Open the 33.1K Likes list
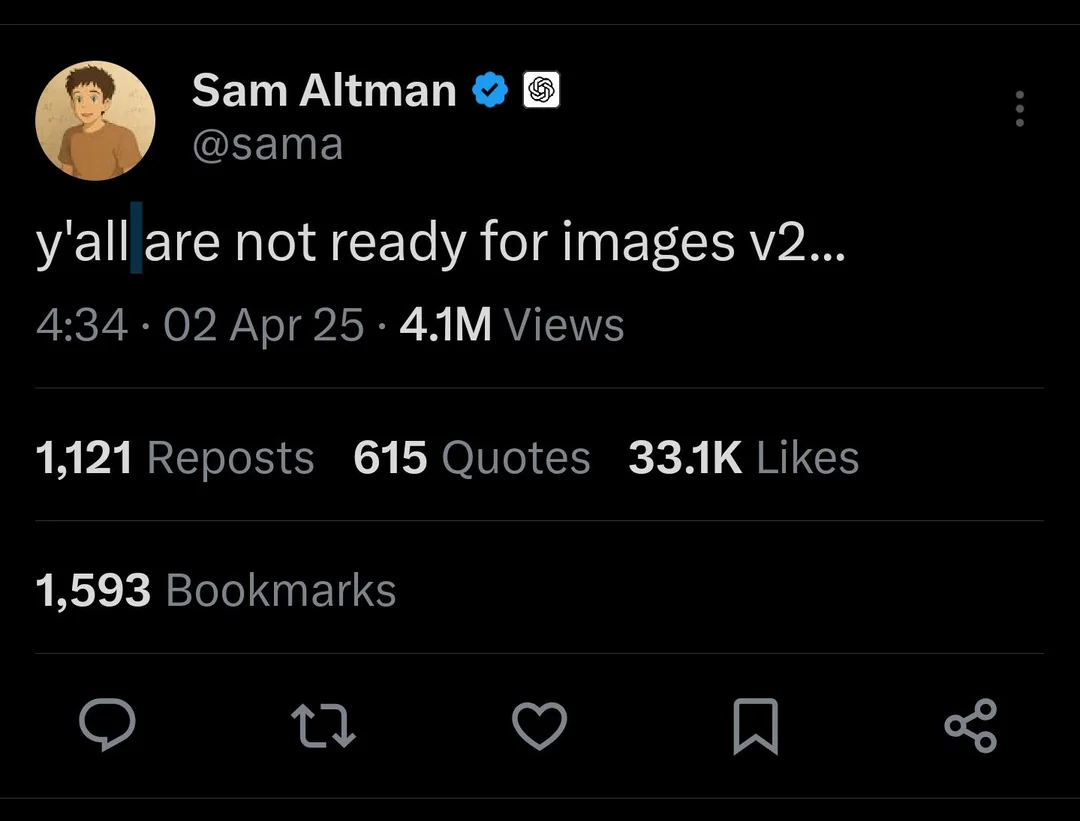Image resolution: width=1080 pixels, height=821 pixels. coord(743,458)
